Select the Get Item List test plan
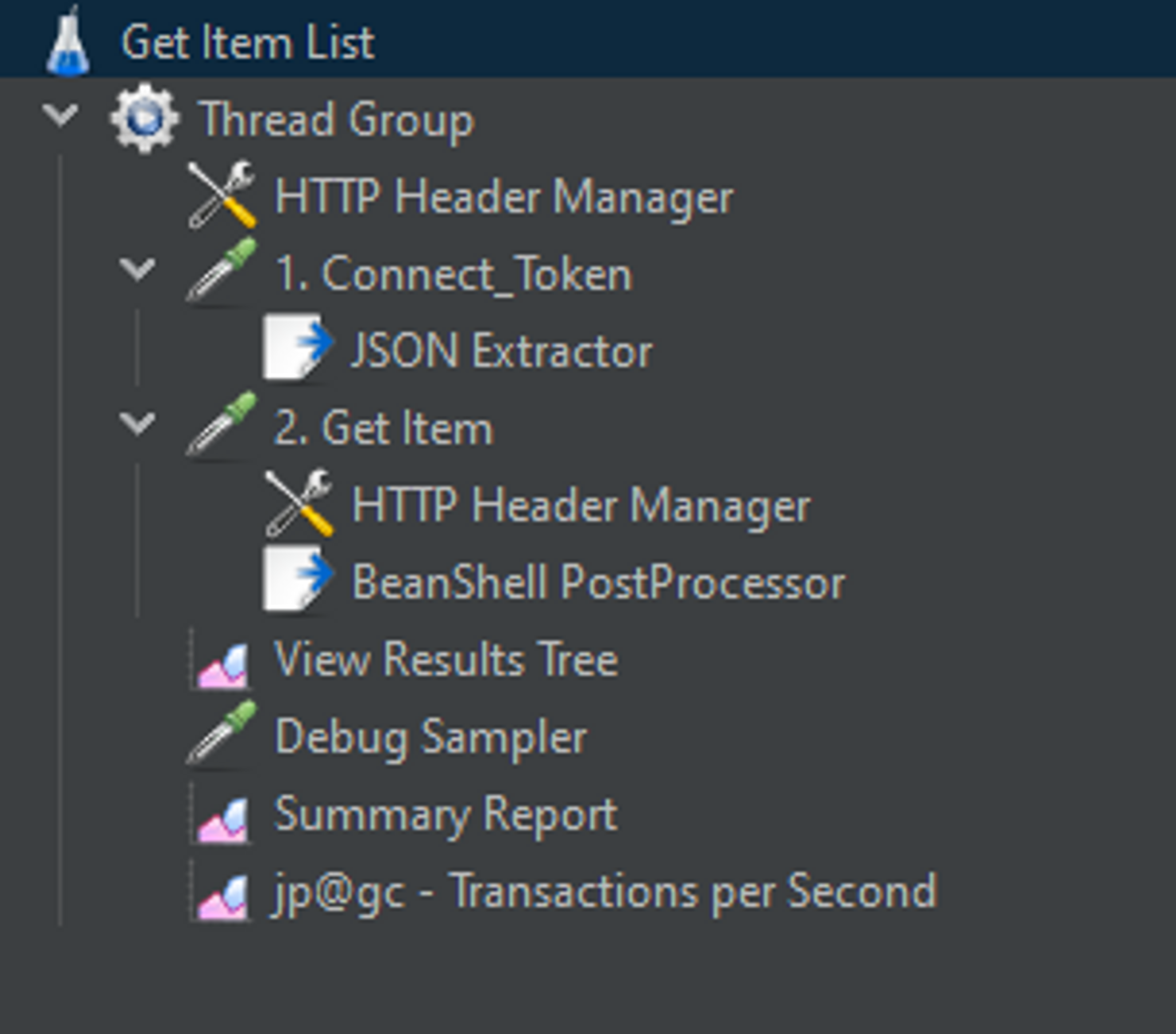Screen dimensions: 1176x1034 [247, 42]
